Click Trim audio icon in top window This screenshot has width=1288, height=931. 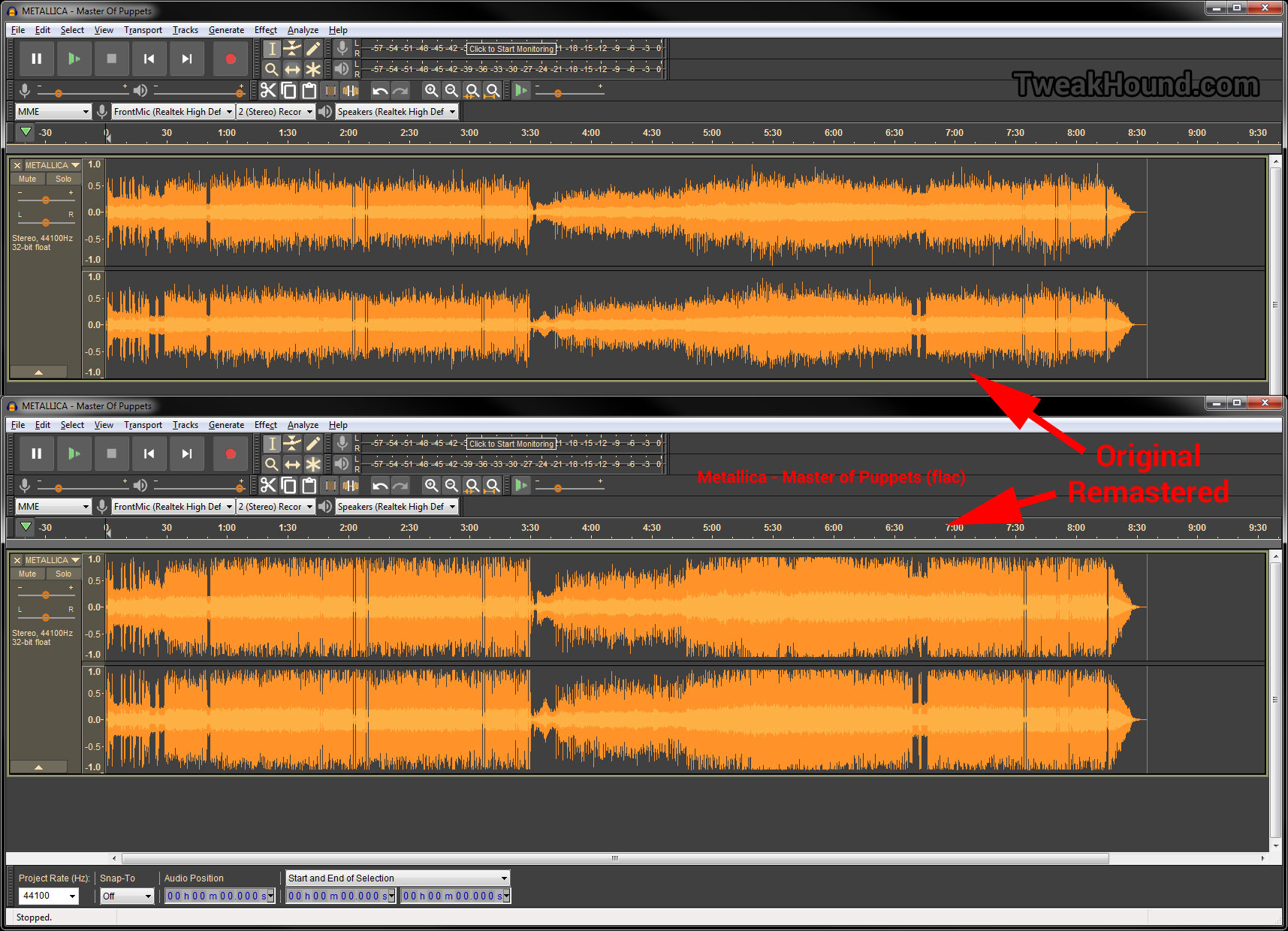click(330, 91)
